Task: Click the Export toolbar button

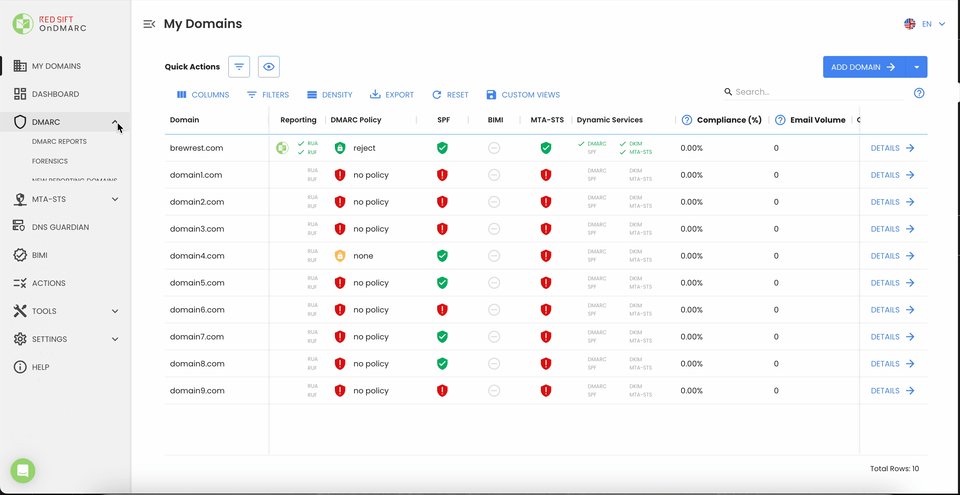Action: click(392, 95)
